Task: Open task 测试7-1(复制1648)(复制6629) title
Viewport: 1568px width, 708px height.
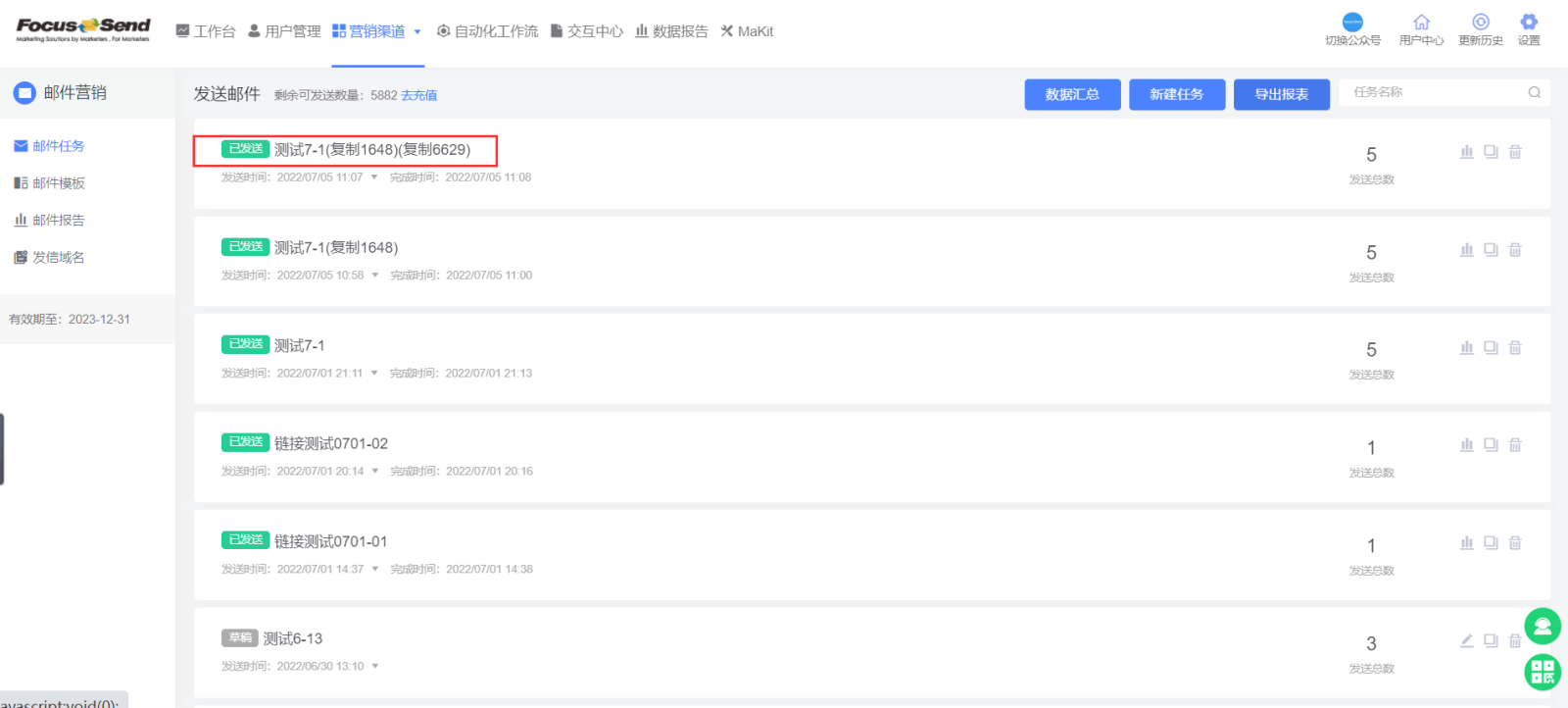Action: point(372,150)
